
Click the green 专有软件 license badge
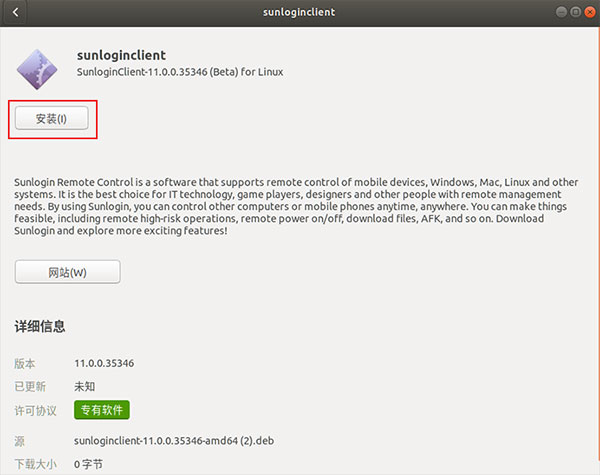pyautogui.click(x=101, y=410)
